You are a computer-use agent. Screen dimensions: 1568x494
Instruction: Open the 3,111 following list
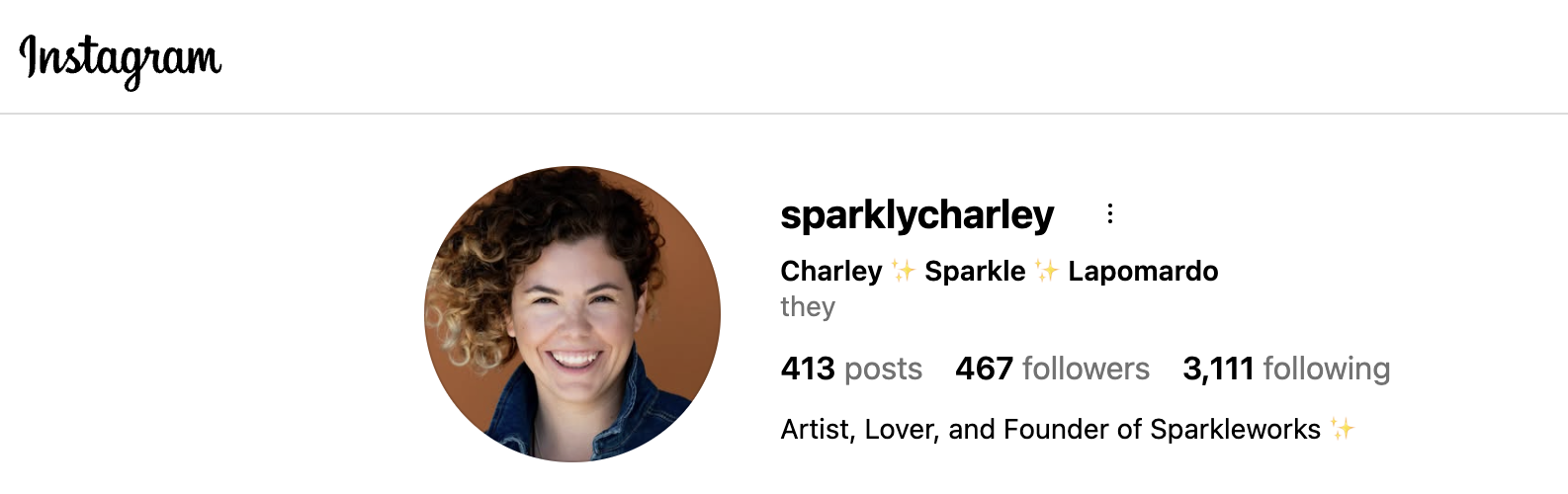[1286, 369]
